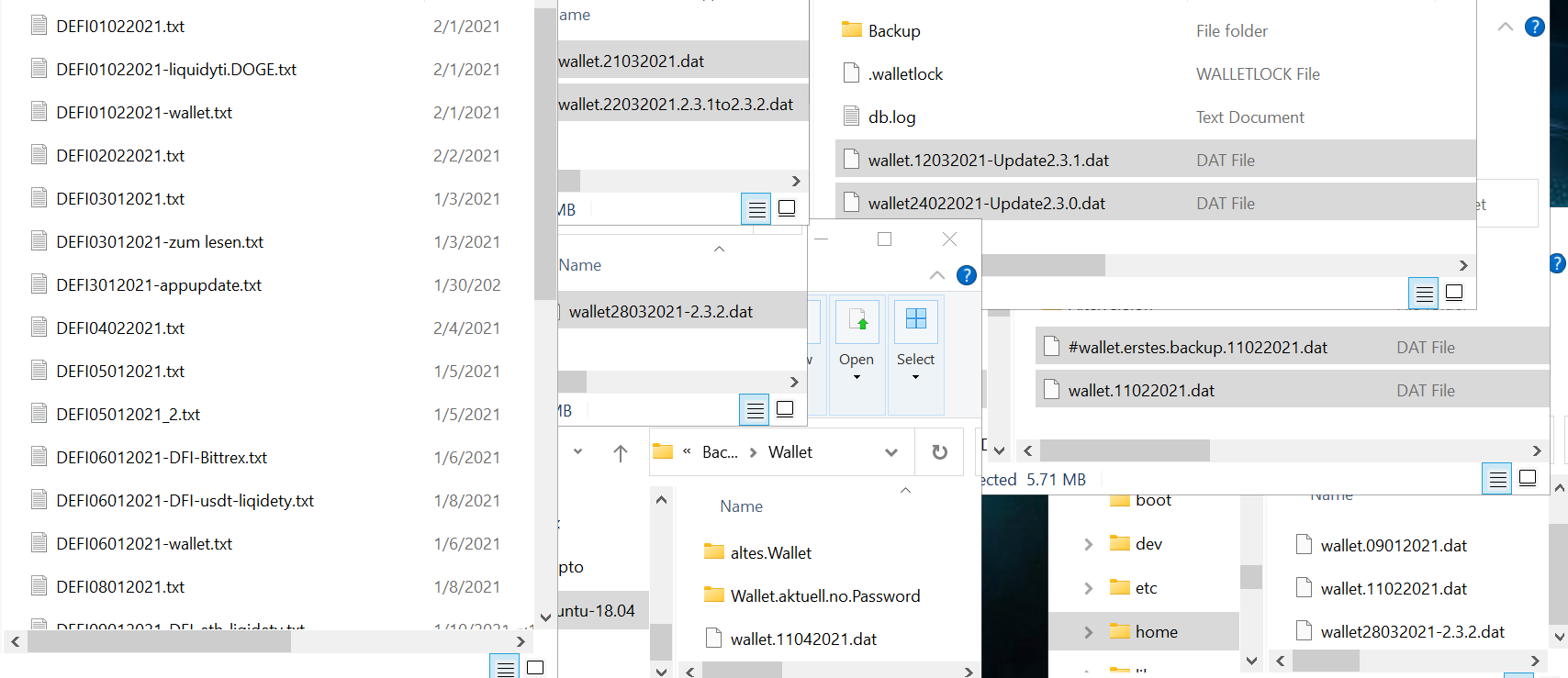Switch to details view in wallet28032021 window
Image resolution: width=1568 pixels, height=678 pixels.
[755, 410]
